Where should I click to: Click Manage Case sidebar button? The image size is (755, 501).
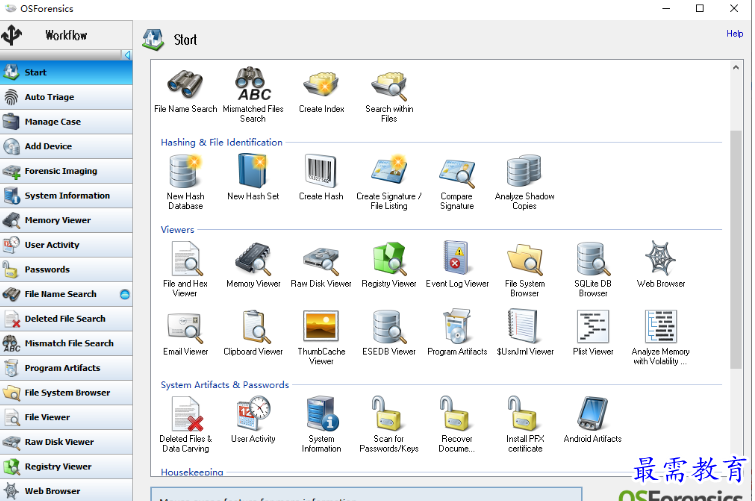click(x=66, y=121)
